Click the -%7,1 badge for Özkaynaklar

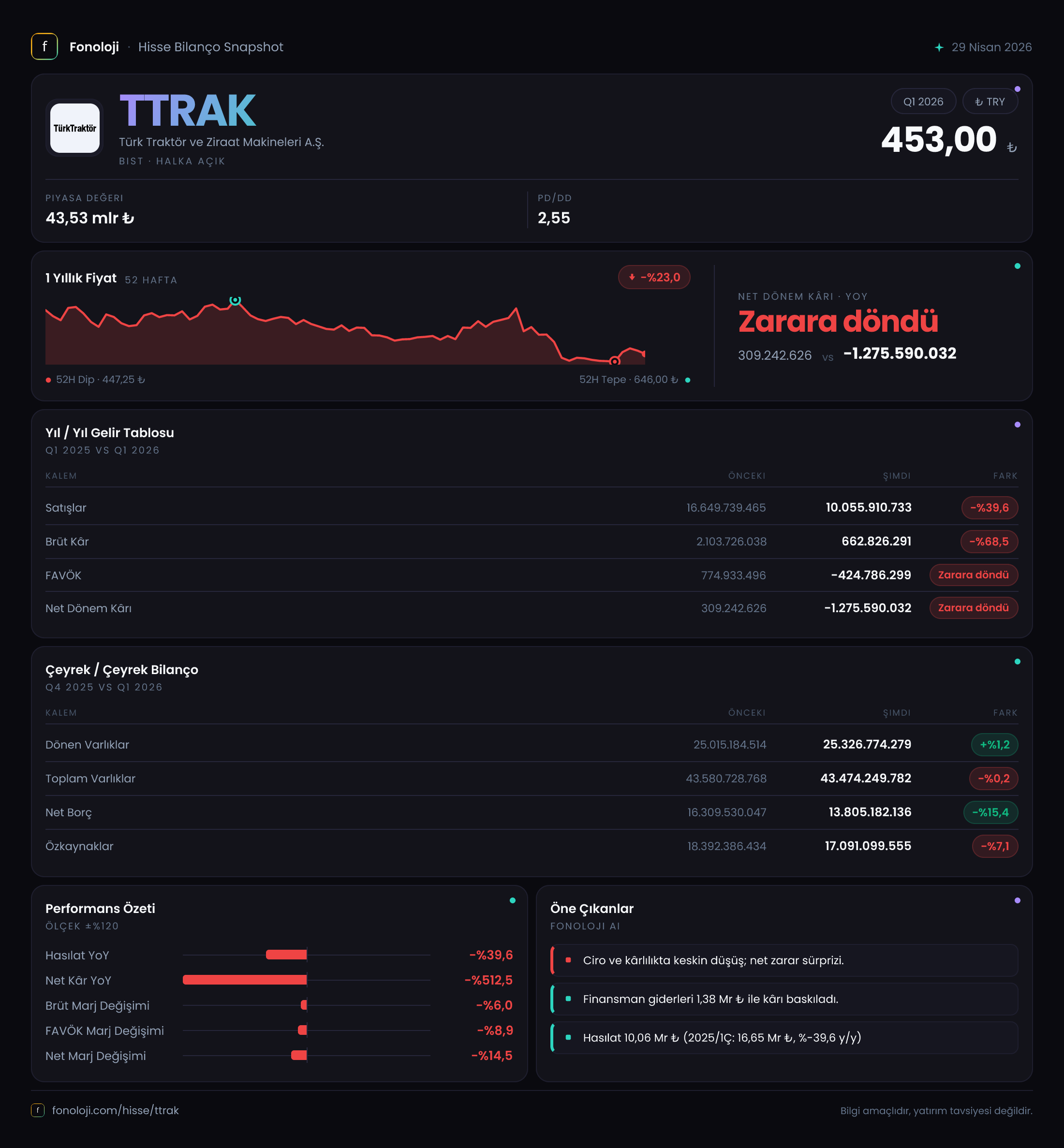coord(995,846)
